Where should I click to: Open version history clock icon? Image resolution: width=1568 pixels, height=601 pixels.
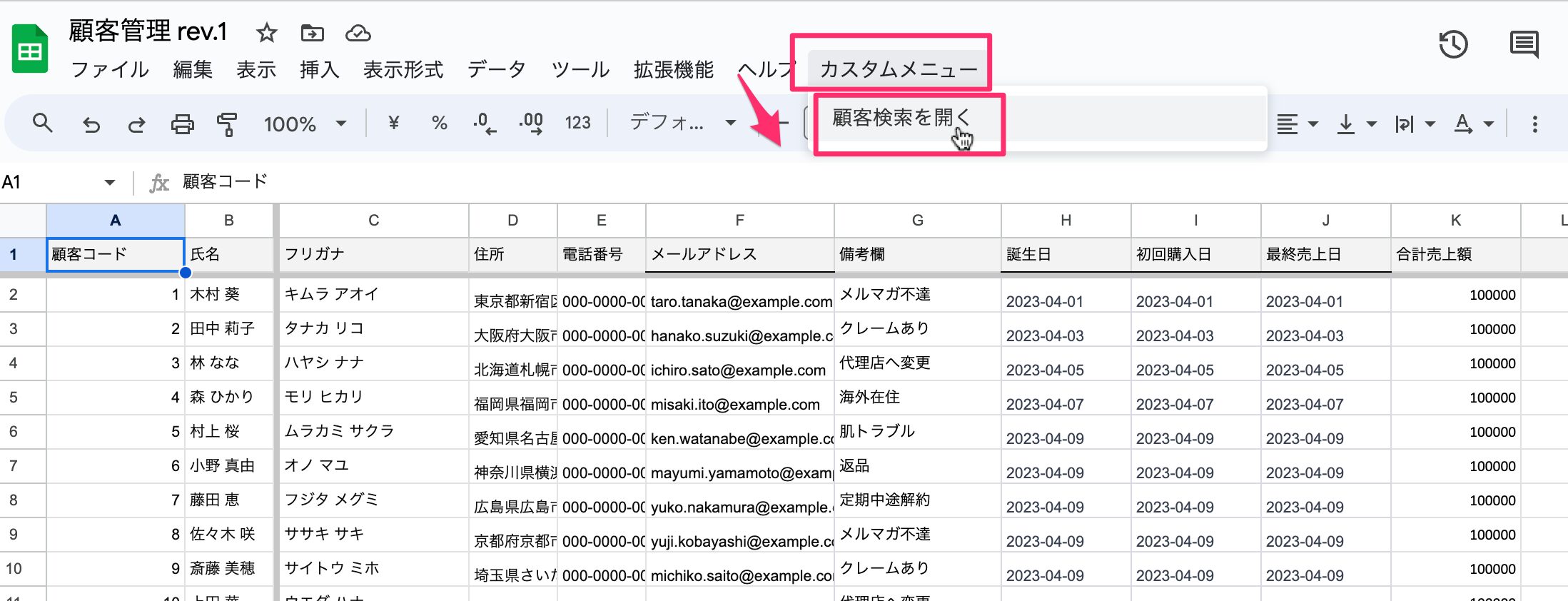pos(1453,45)
